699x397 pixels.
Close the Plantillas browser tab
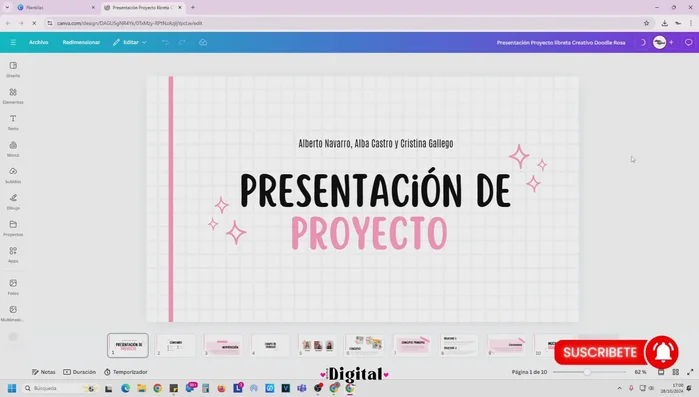click(93, 8)
